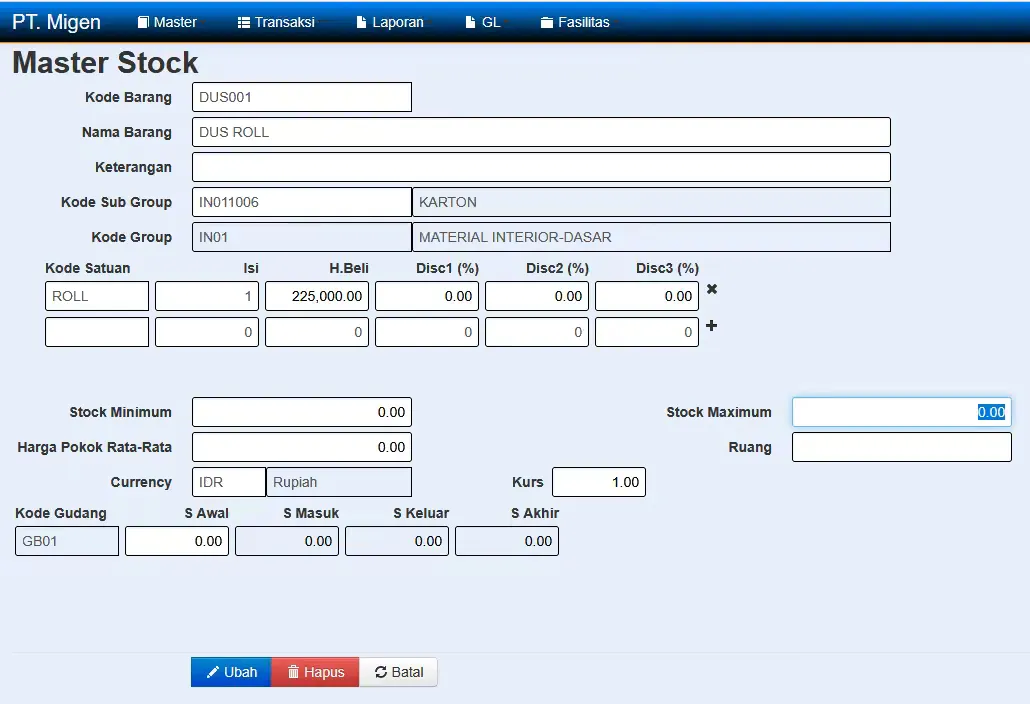The image size is (1030, 704).
Task: Click the Stock Minimum field
Action: tap(302, 412)
